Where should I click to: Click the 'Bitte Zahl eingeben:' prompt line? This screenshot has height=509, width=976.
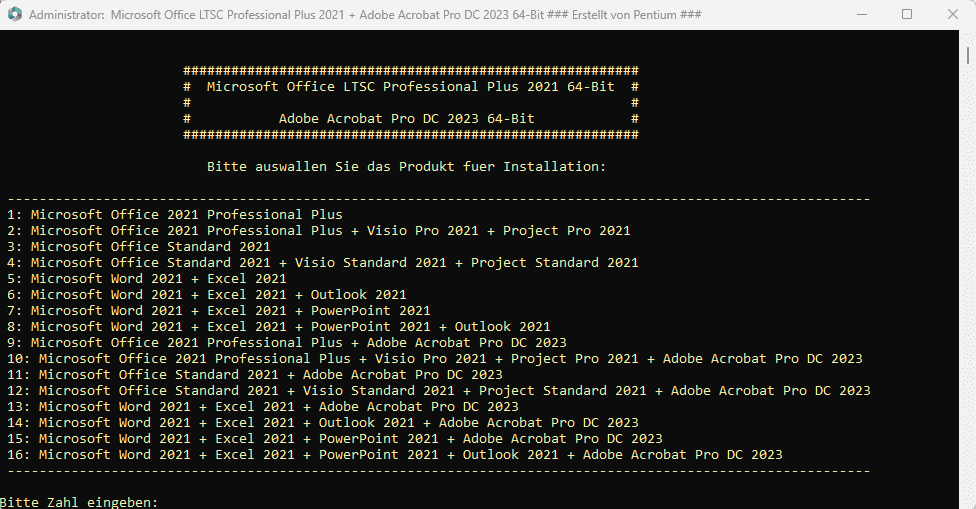(79, 502)
